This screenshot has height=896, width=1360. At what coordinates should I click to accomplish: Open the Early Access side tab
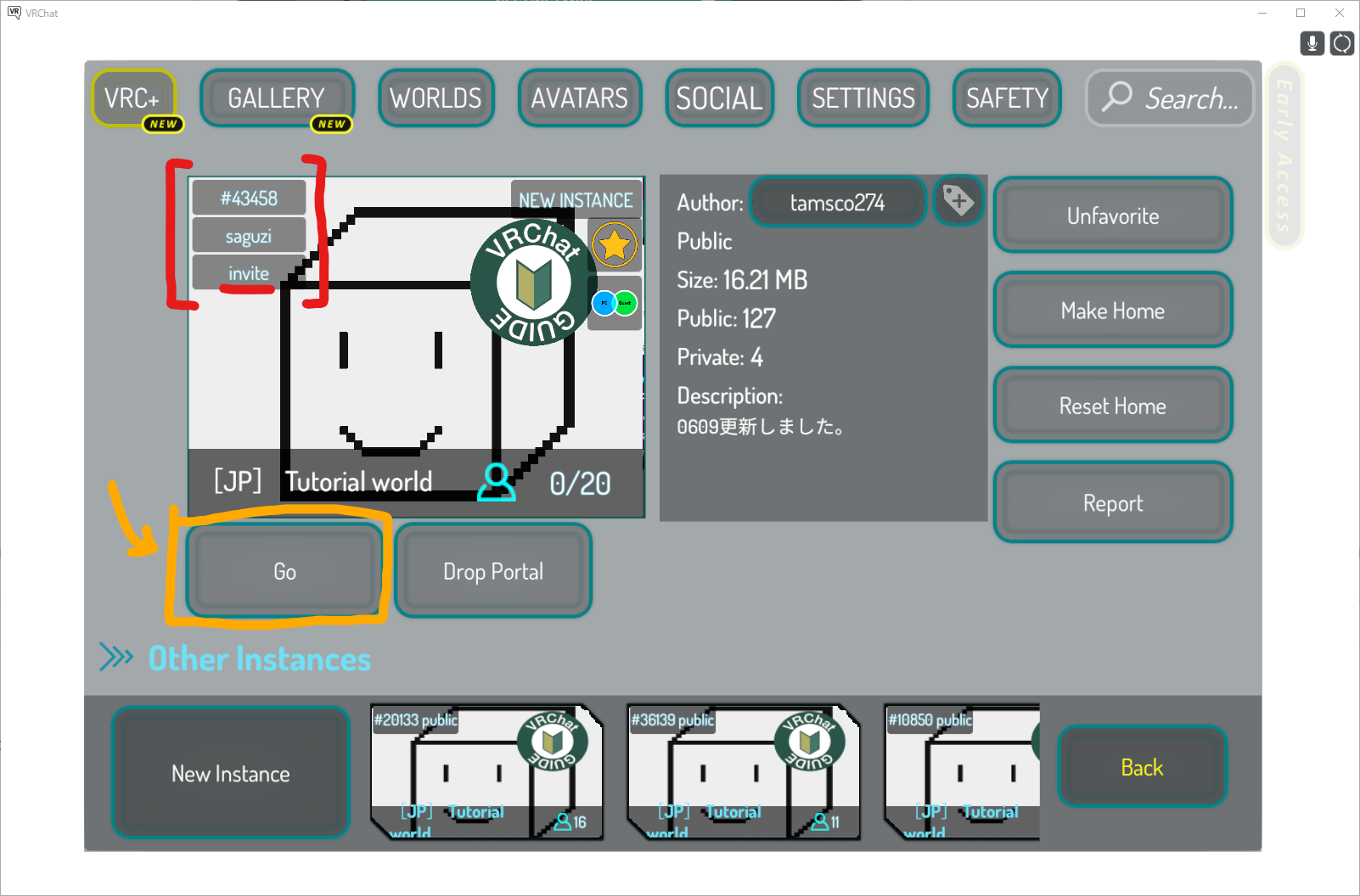[x=1284, y=155]
